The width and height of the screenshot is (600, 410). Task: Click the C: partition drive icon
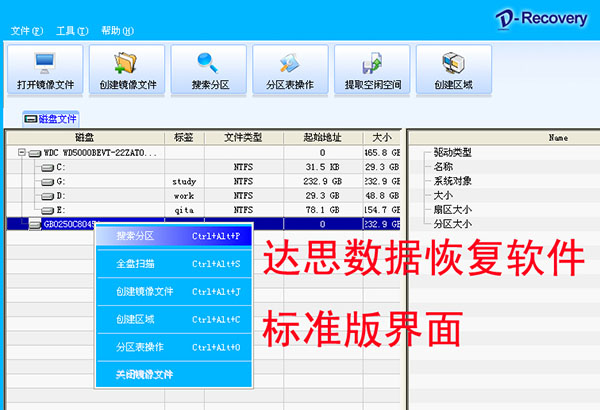click(x=47, y=167)
